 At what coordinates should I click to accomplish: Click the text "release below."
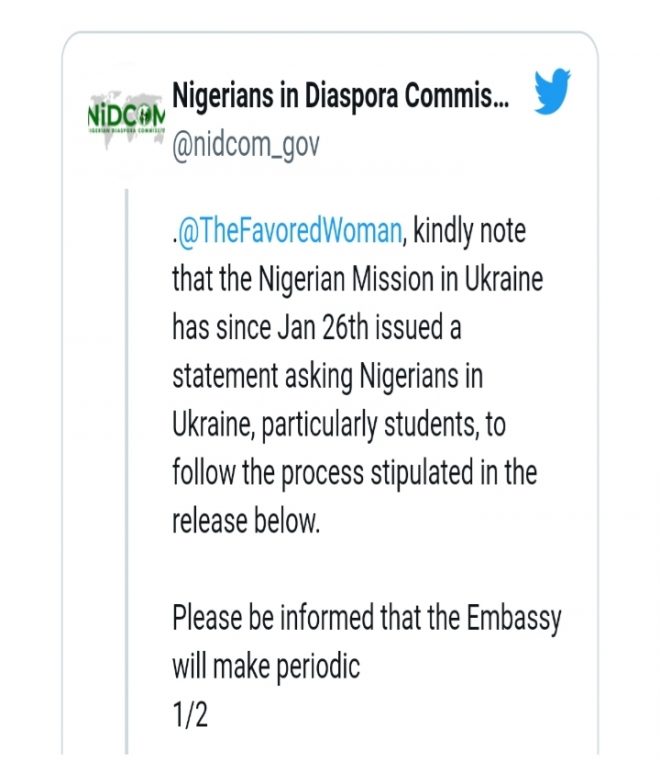click(246, 521)
